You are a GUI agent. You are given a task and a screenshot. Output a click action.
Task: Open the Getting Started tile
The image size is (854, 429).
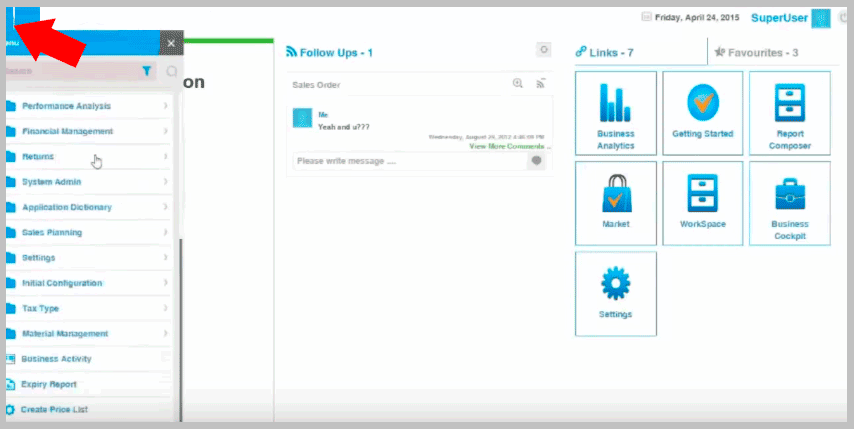[702, 112]
